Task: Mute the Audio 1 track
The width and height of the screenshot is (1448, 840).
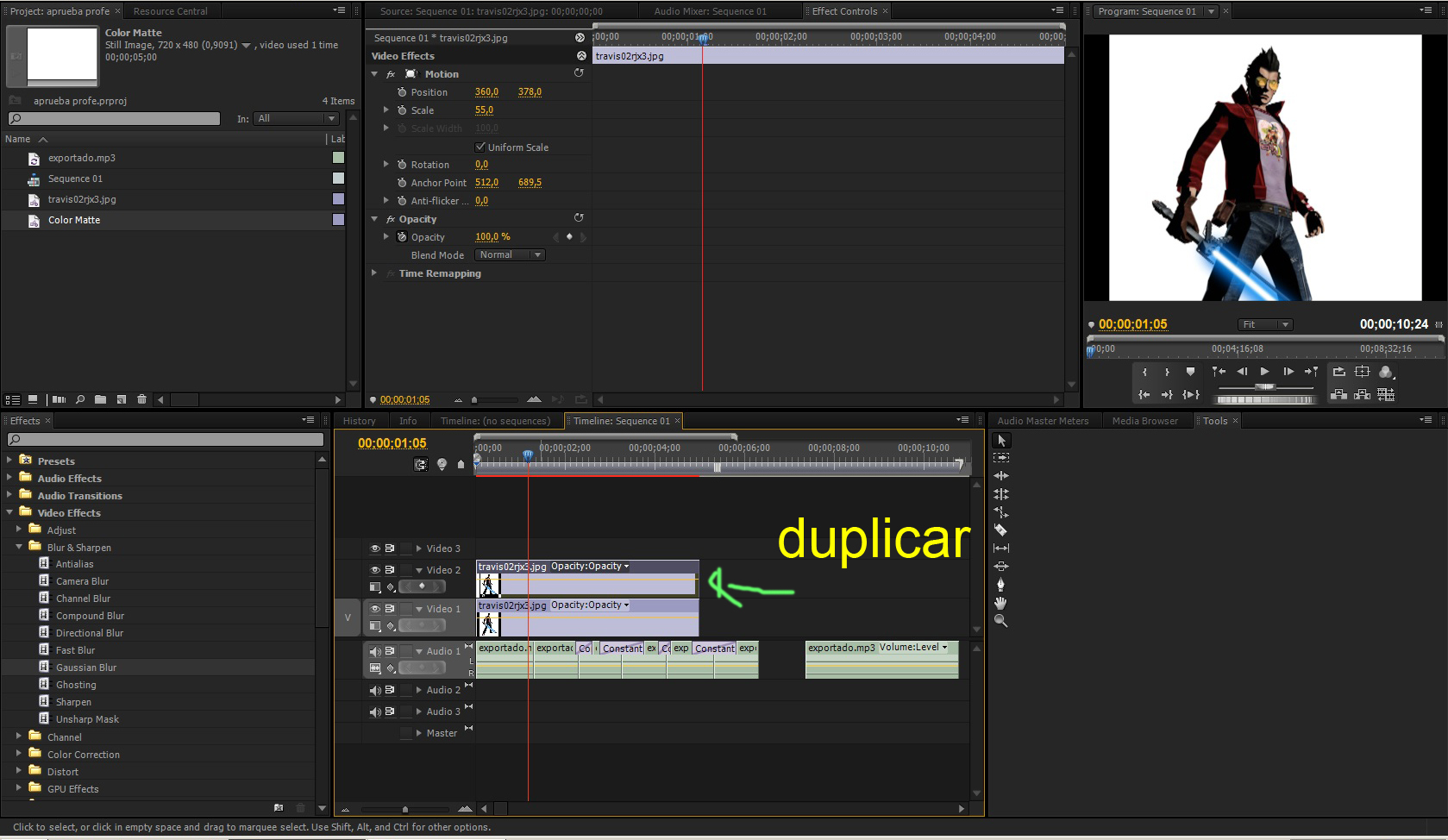Action: (375, 651)
